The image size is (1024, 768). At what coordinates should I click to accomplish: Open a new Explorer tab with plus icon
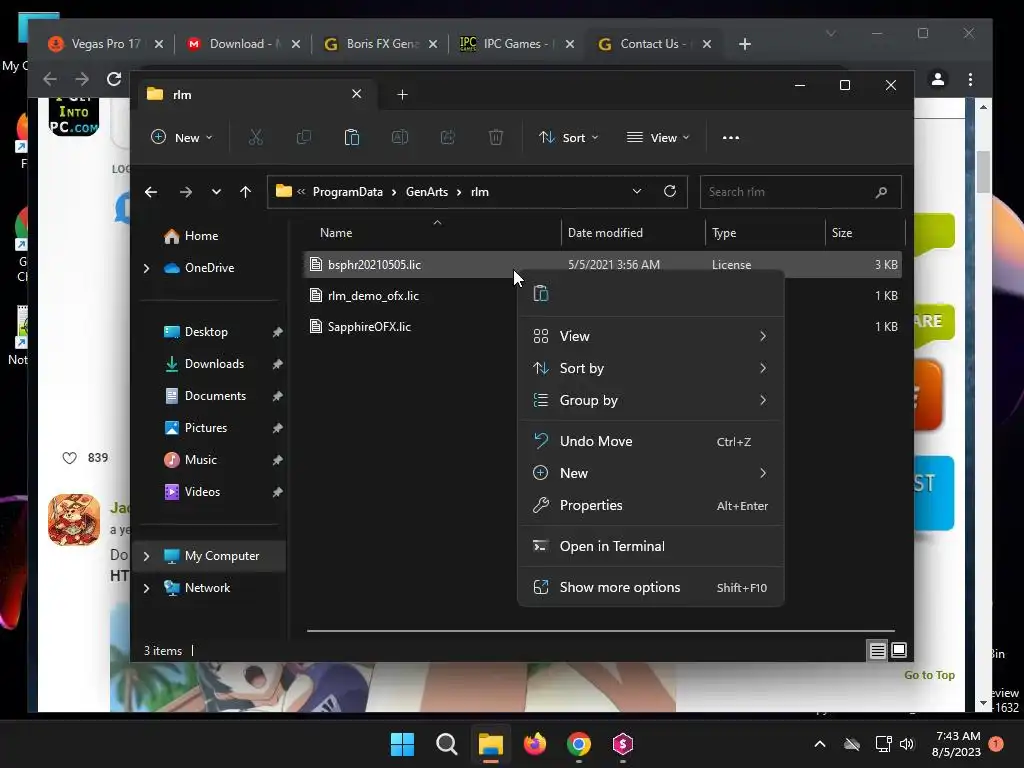pos(402,95)
